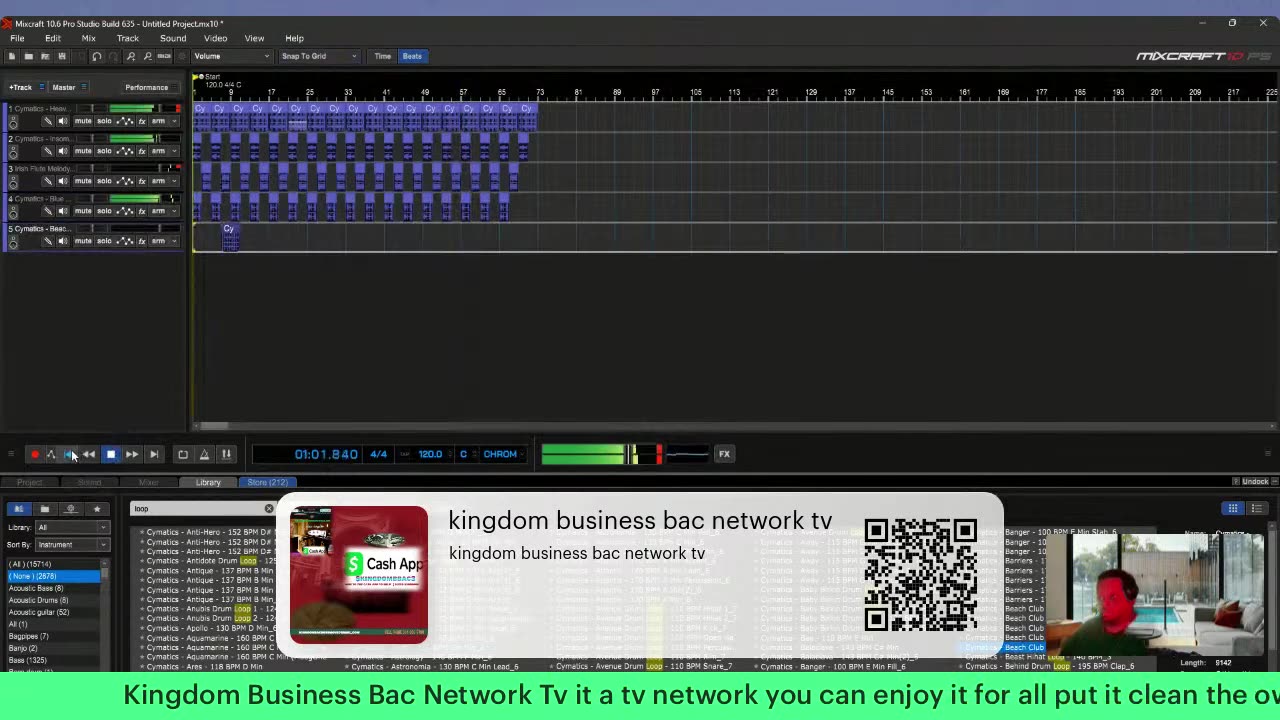Viewport: 1280px width, 720px height.
Task: Clear the loop search field with the X
Action: coord(268,509)
